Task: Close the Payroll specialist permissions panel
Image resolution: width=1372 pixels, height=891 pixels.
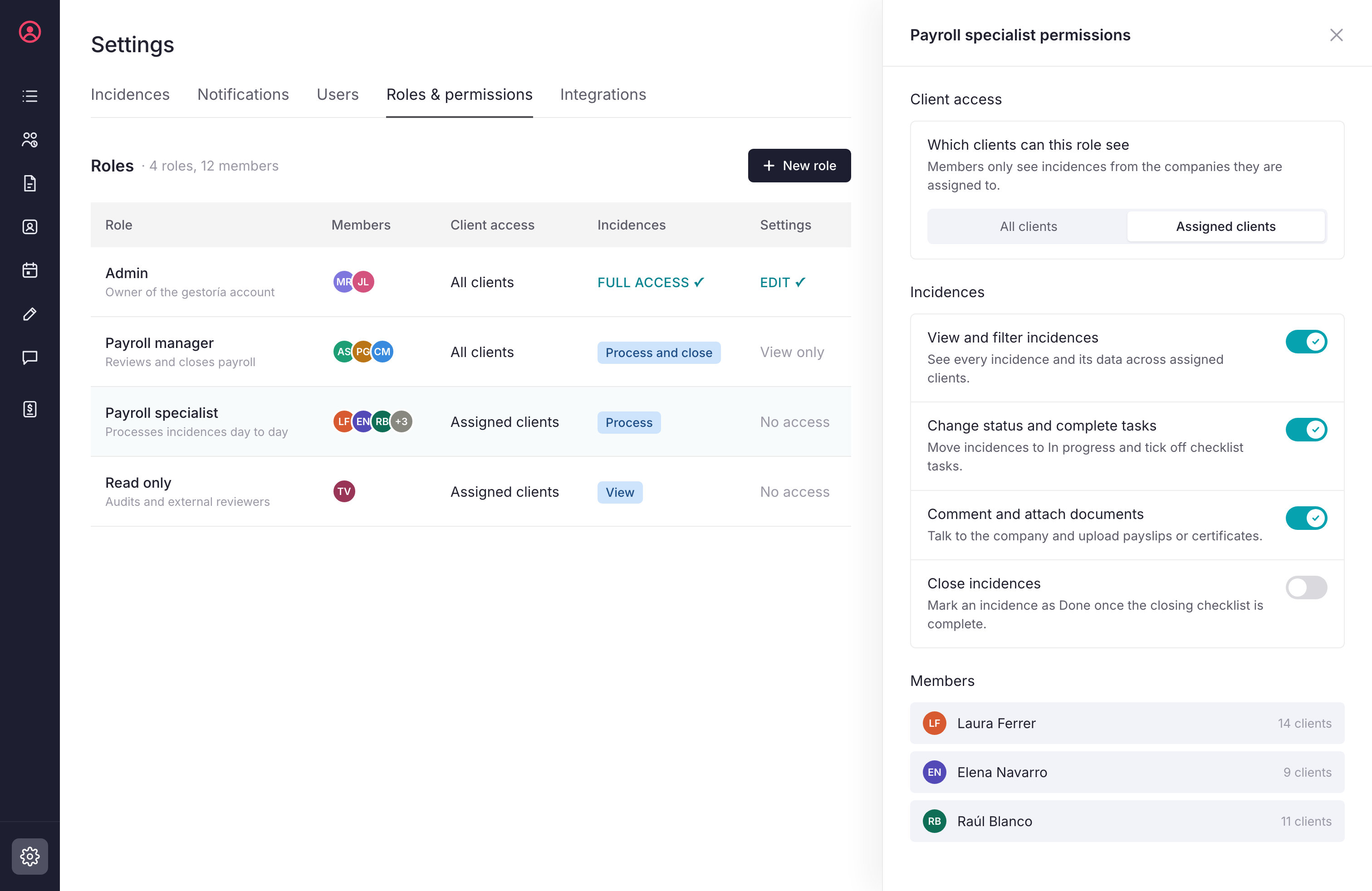Action: point(1336,35)
